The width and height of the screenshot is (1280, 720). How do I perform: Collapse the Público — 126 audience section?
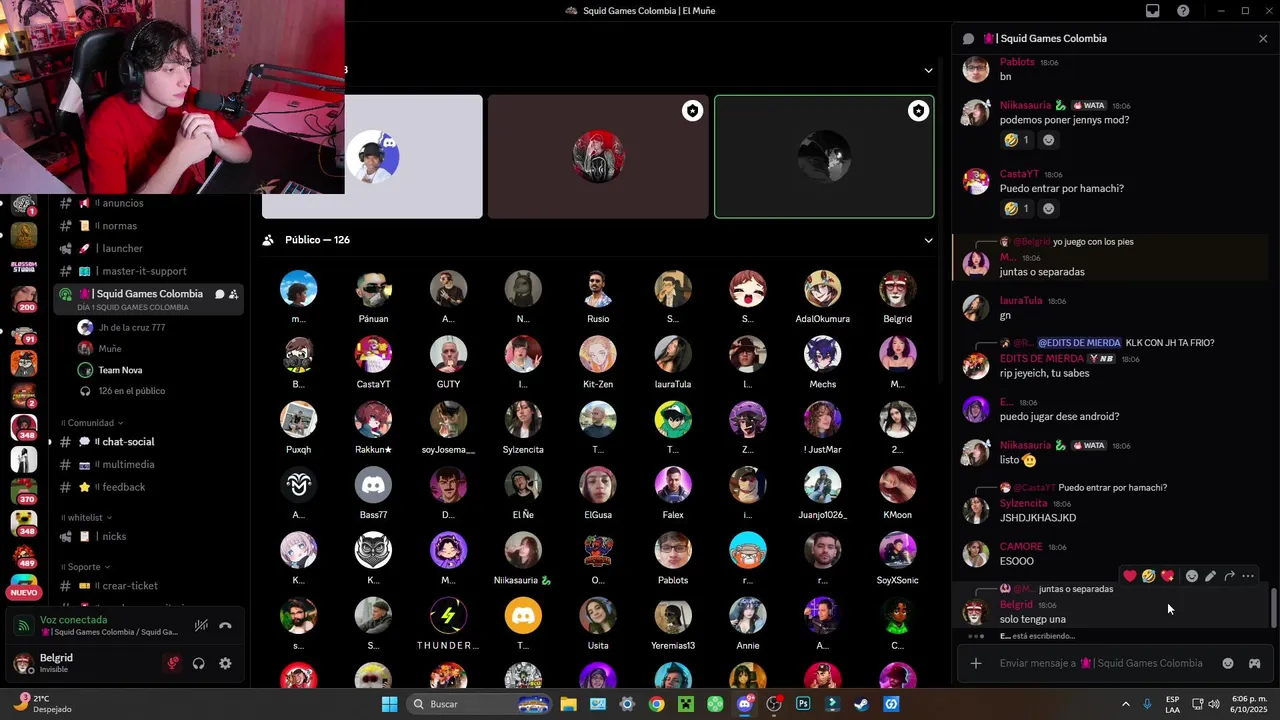tap(928, 240)
